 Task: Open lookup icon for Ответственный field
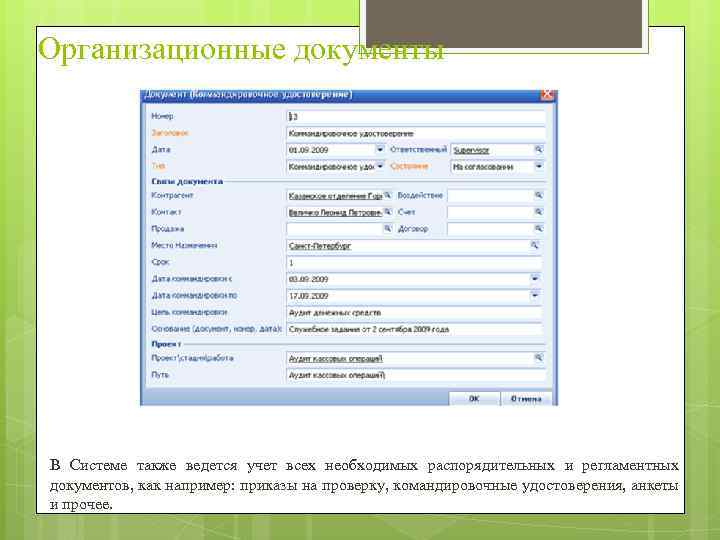[x=538, y=150]
